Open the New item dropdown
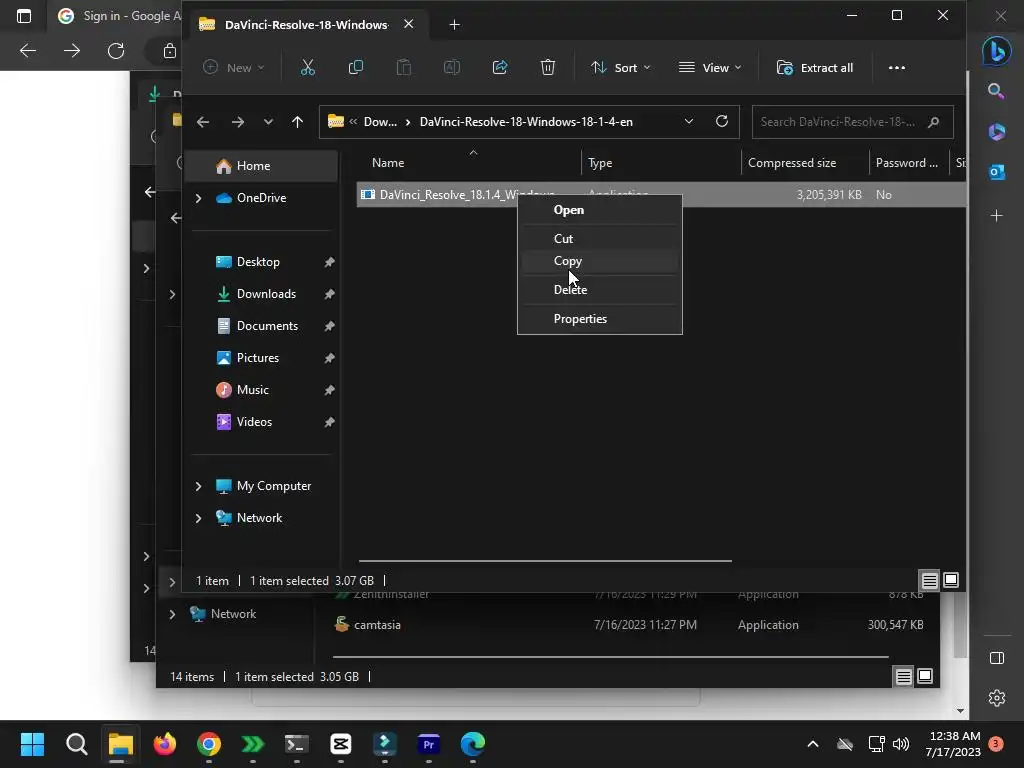 234,67
